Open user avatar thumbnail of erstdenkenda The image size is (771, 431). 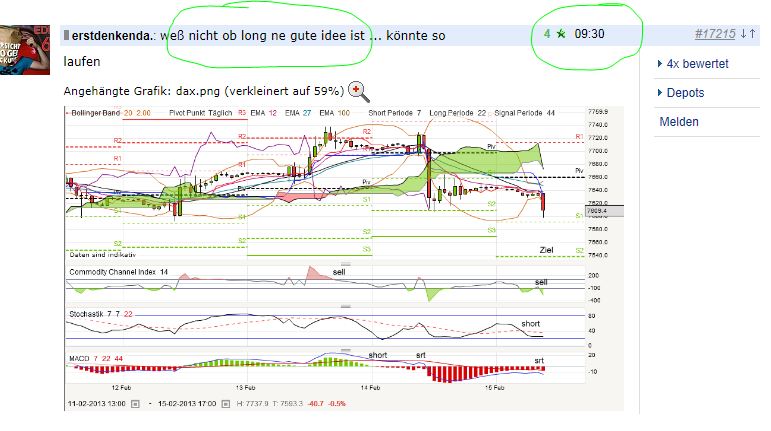tap(25, 50)
